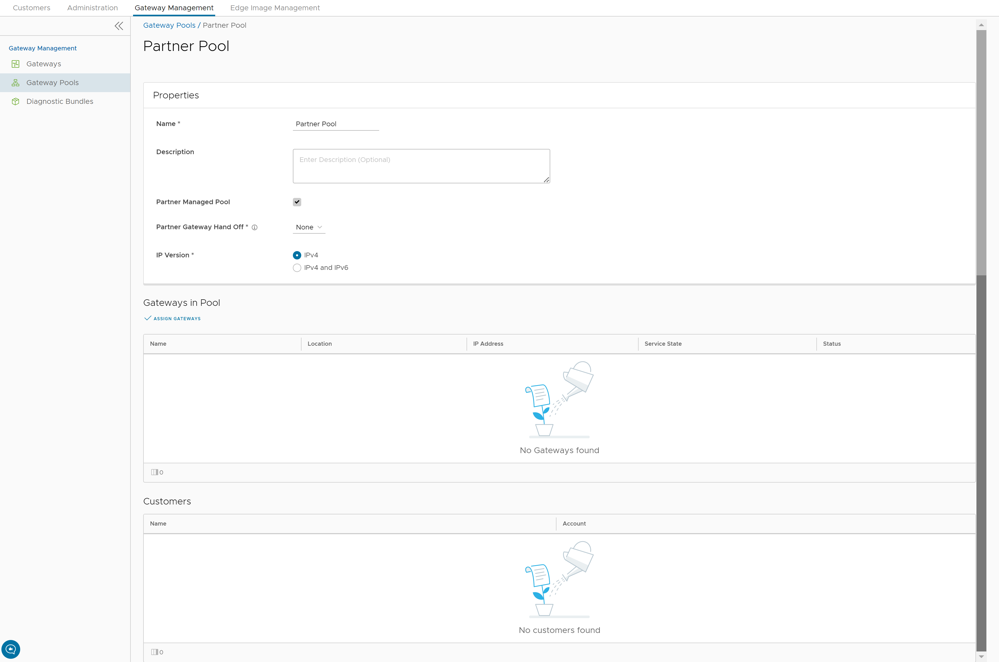Select the IPv4 radio button
The height and width of the screenshot is (662, 999).
pos(297,256)
